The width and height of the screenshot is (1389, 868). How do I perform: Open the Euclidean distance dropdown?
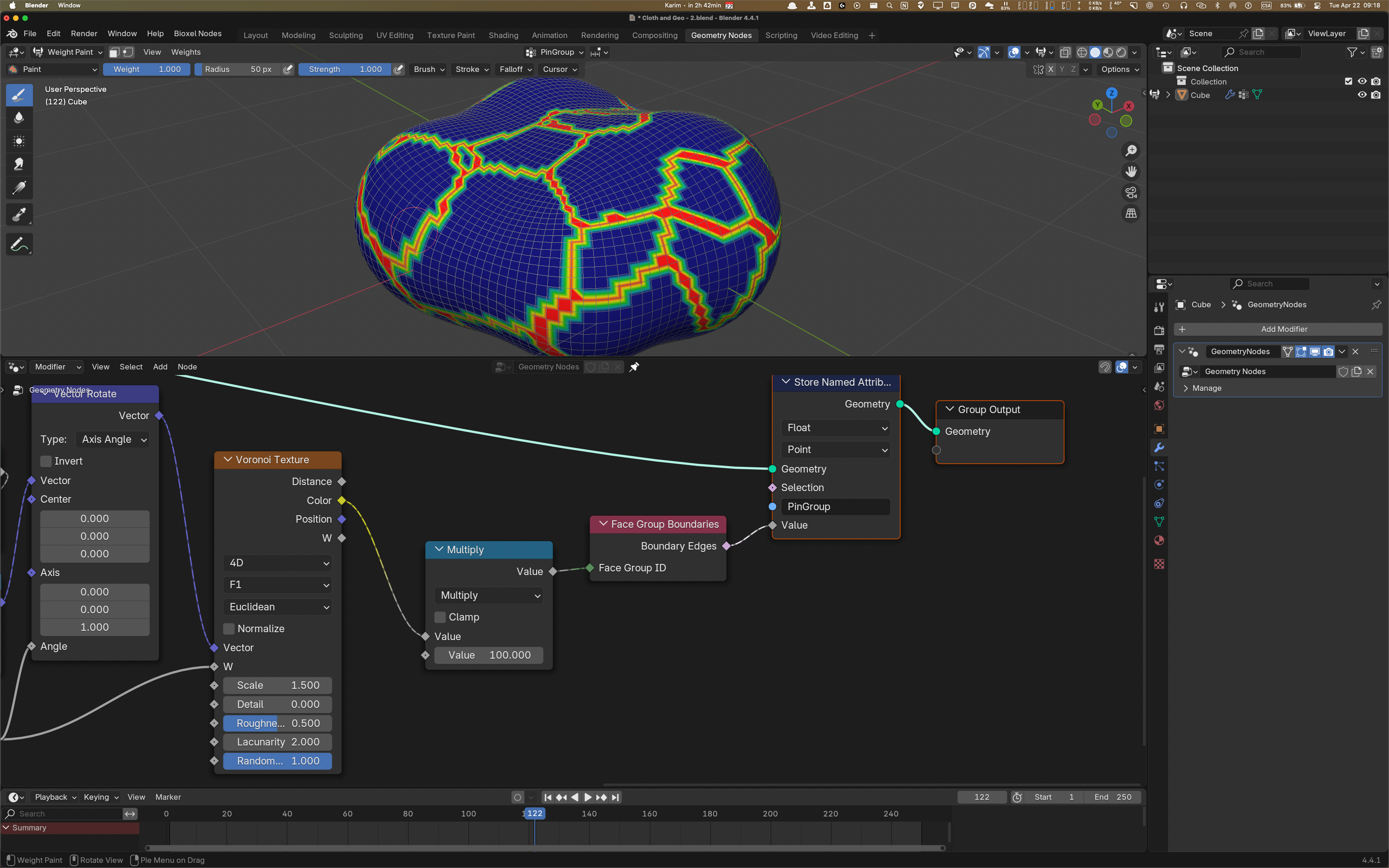point(278,608)
